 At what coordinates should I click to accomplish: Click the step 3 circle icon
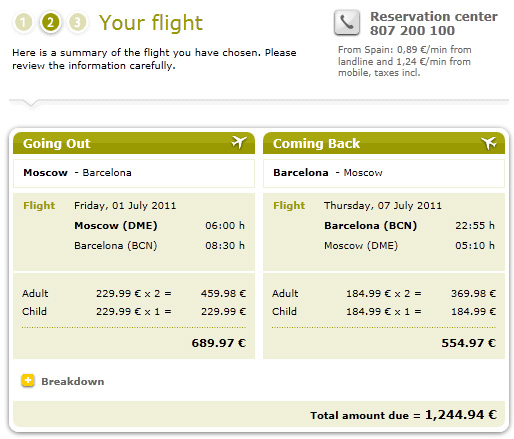click(77, 23)
